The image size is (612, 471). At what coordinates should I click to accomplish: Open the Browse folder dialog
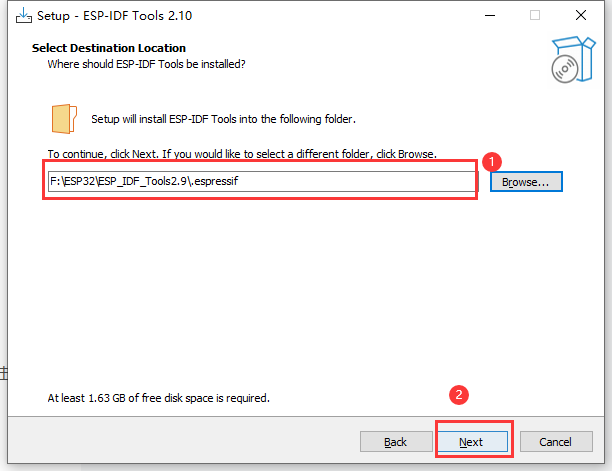coord(526,181)
